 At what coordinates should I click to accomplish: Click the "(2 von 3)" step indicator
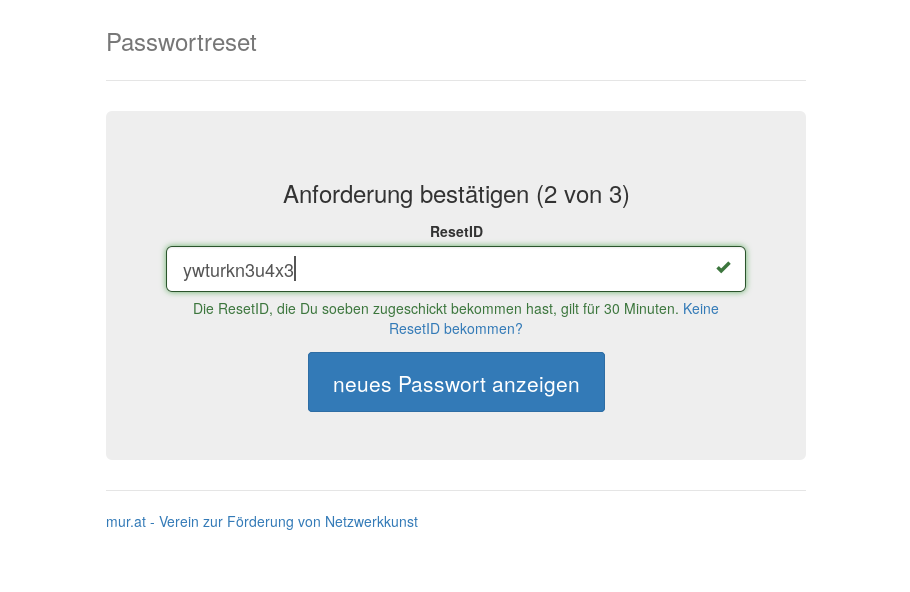(582, 195)
